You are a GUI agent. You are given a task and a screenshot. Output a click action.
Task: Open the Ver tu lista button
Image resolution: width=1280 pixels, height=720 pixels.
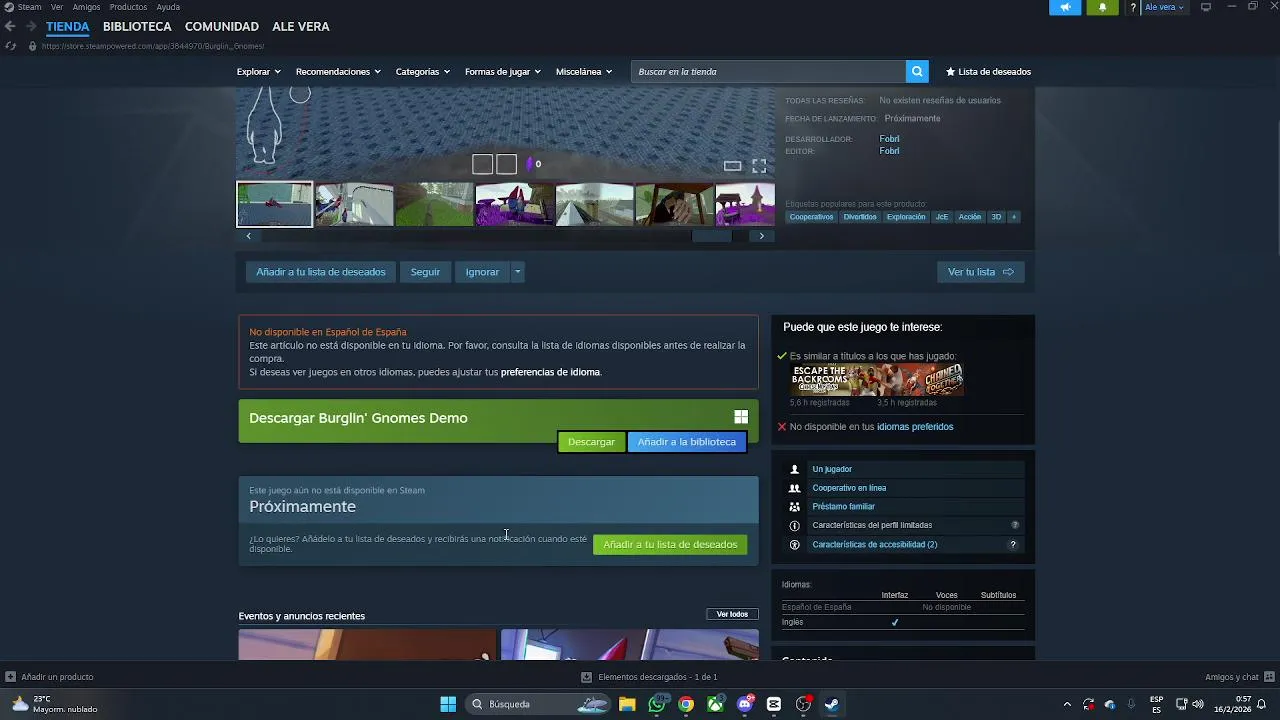tap(981, 272)
